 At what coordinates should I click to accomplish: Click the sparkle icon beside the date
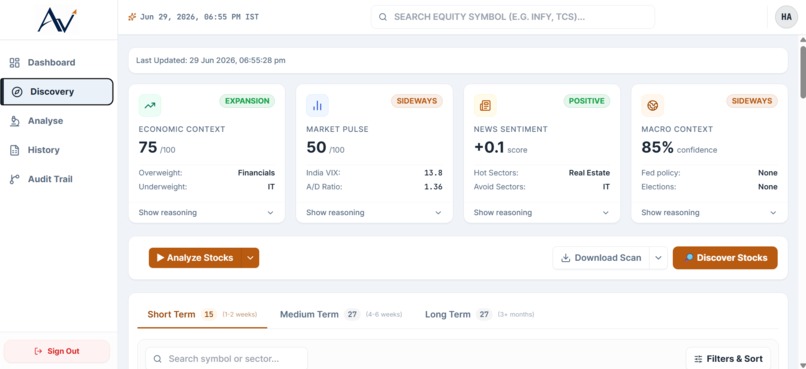[x=132, y=17]
